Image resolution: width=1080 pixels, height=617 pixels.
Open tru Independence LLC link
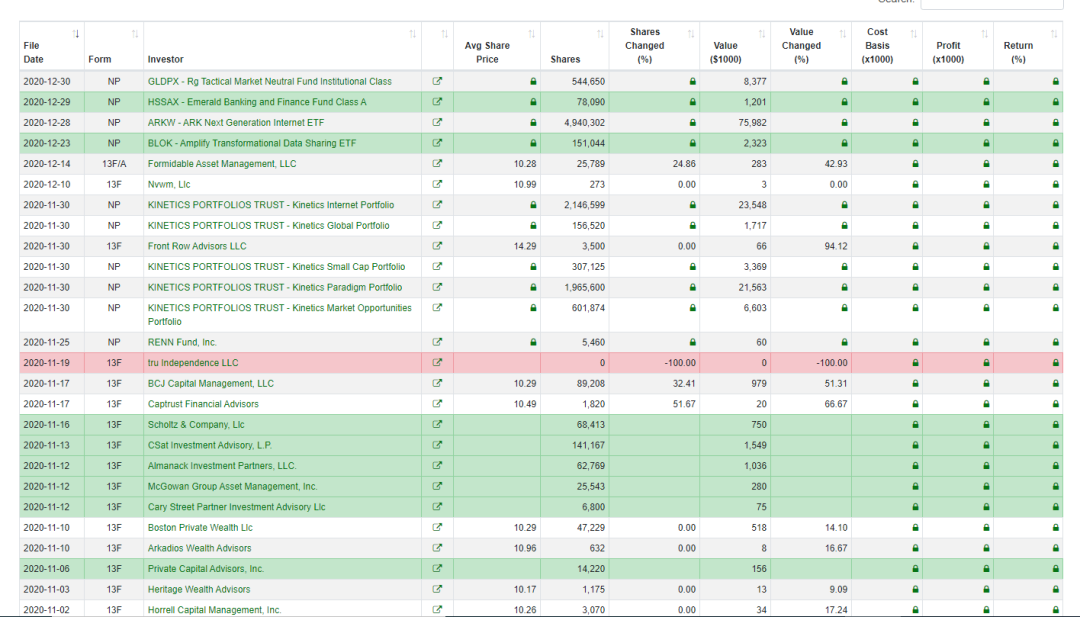coord(193,363)
